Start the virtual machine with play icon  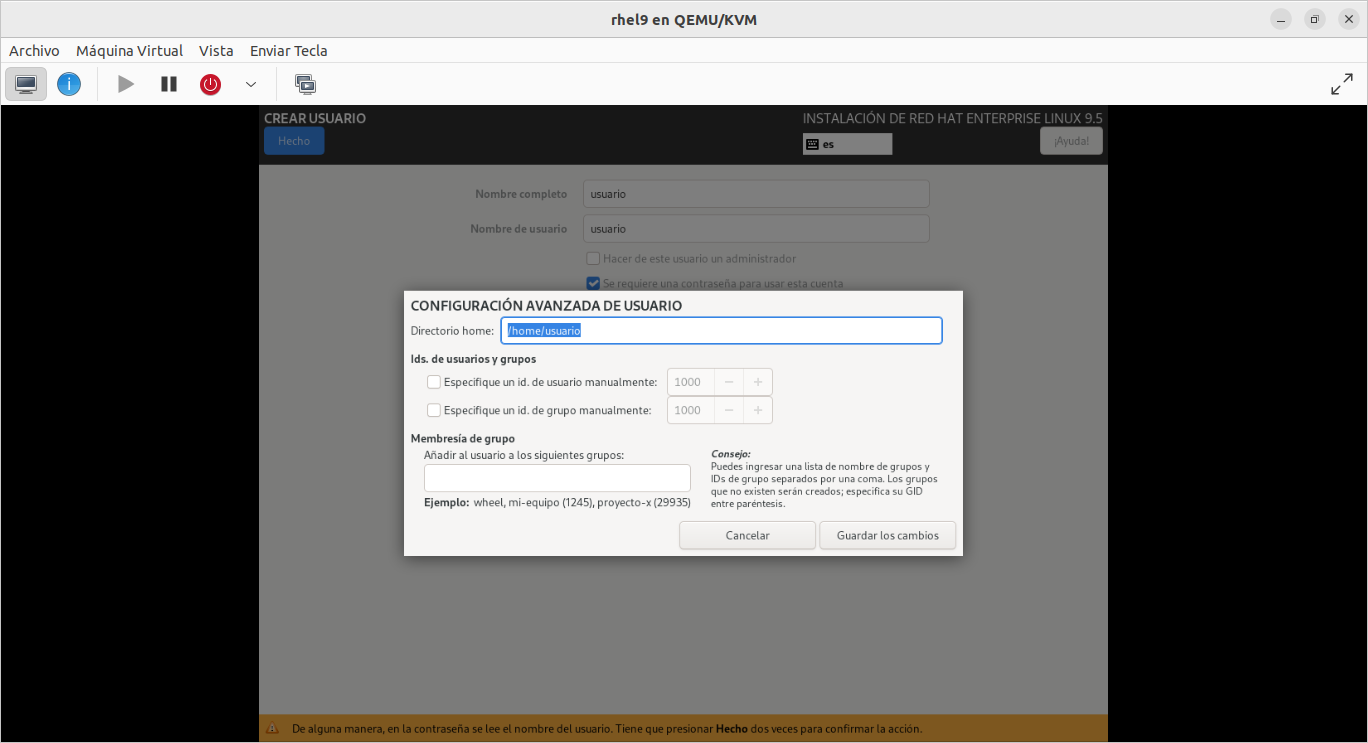point(126,84)
